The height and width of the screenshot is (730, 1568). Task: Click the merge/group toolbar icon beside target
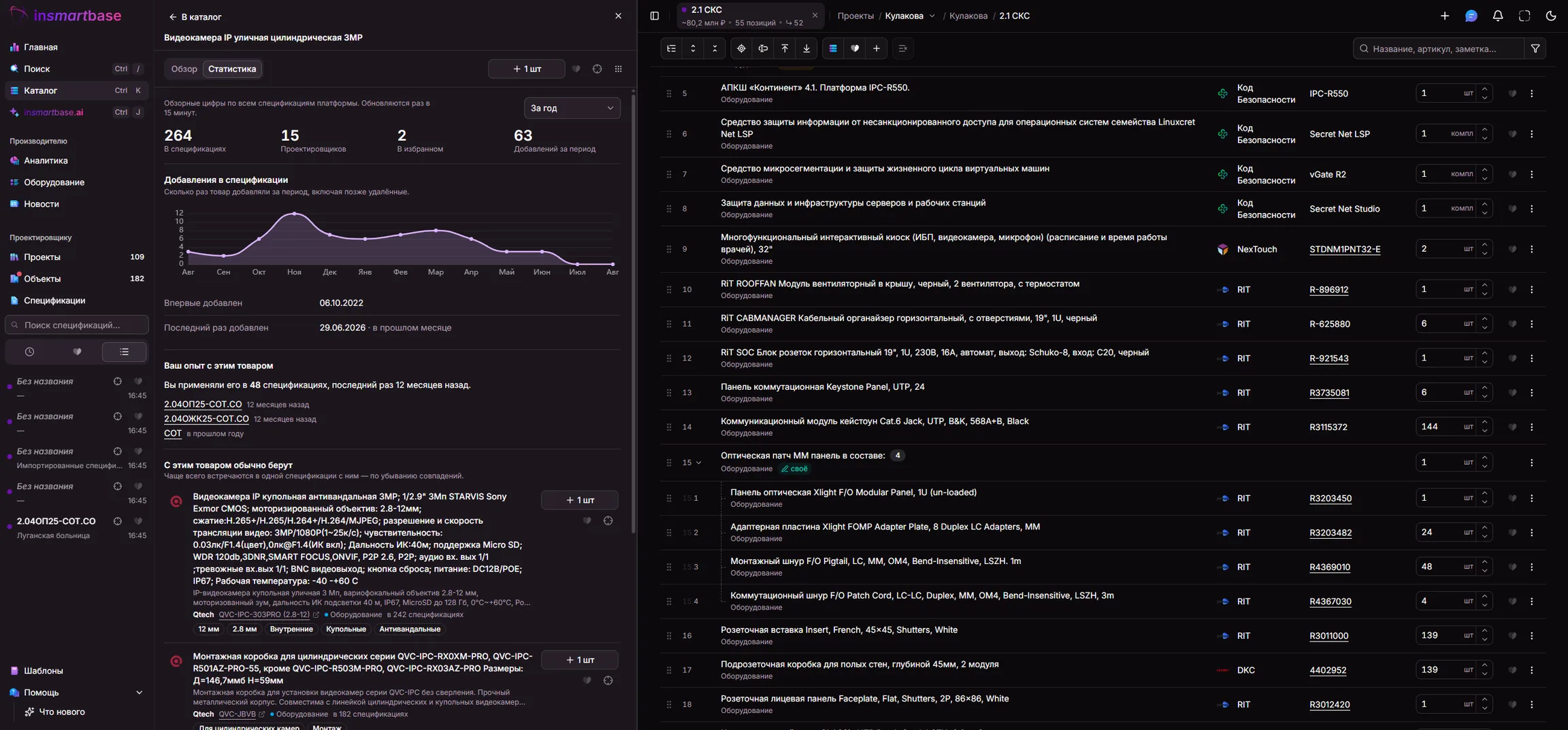click(x=763, y=48)
